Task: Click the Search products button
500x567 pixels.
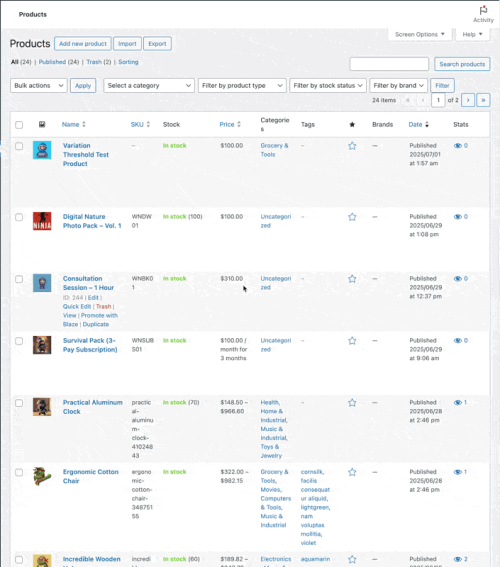Action: [x=462, y=64]
